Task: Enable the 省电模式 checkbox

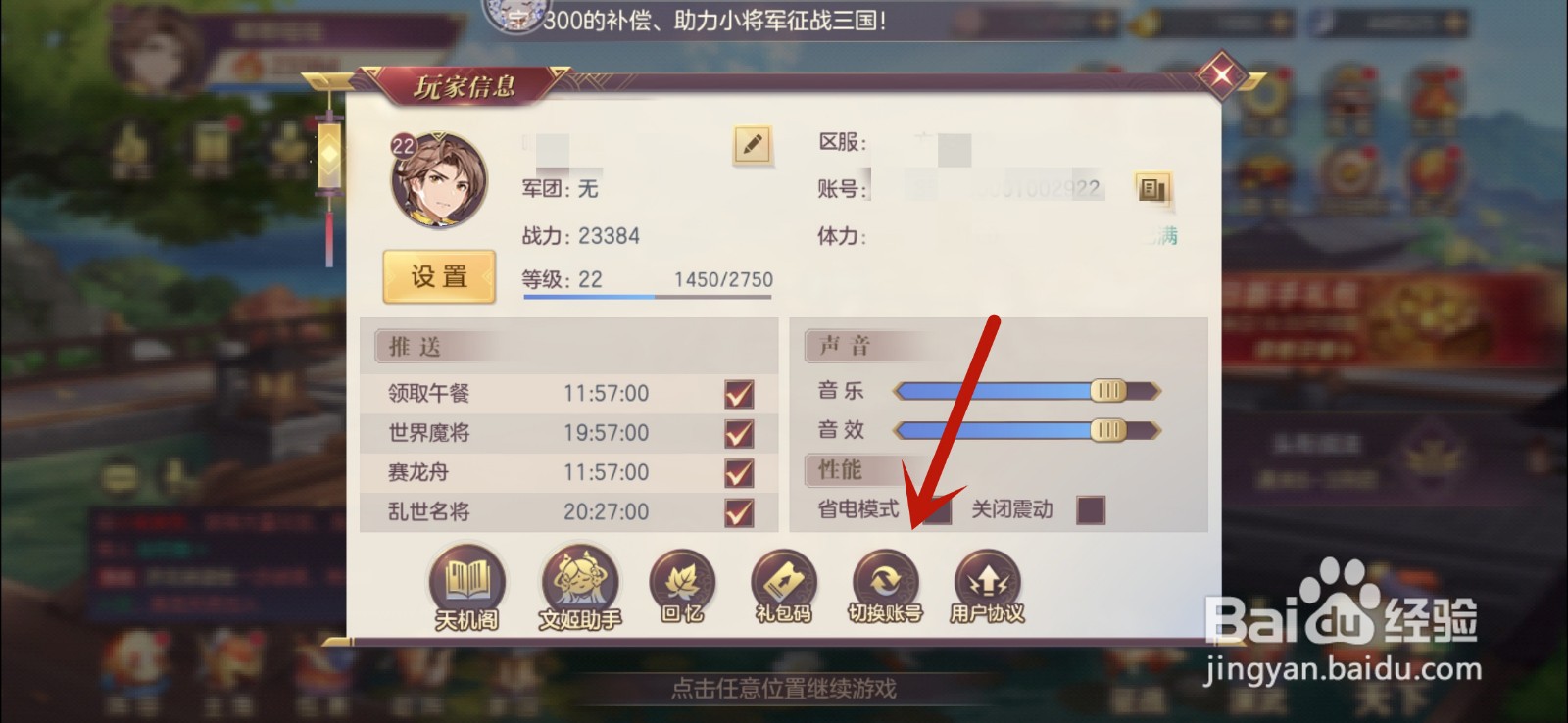Action: point(937,509)
